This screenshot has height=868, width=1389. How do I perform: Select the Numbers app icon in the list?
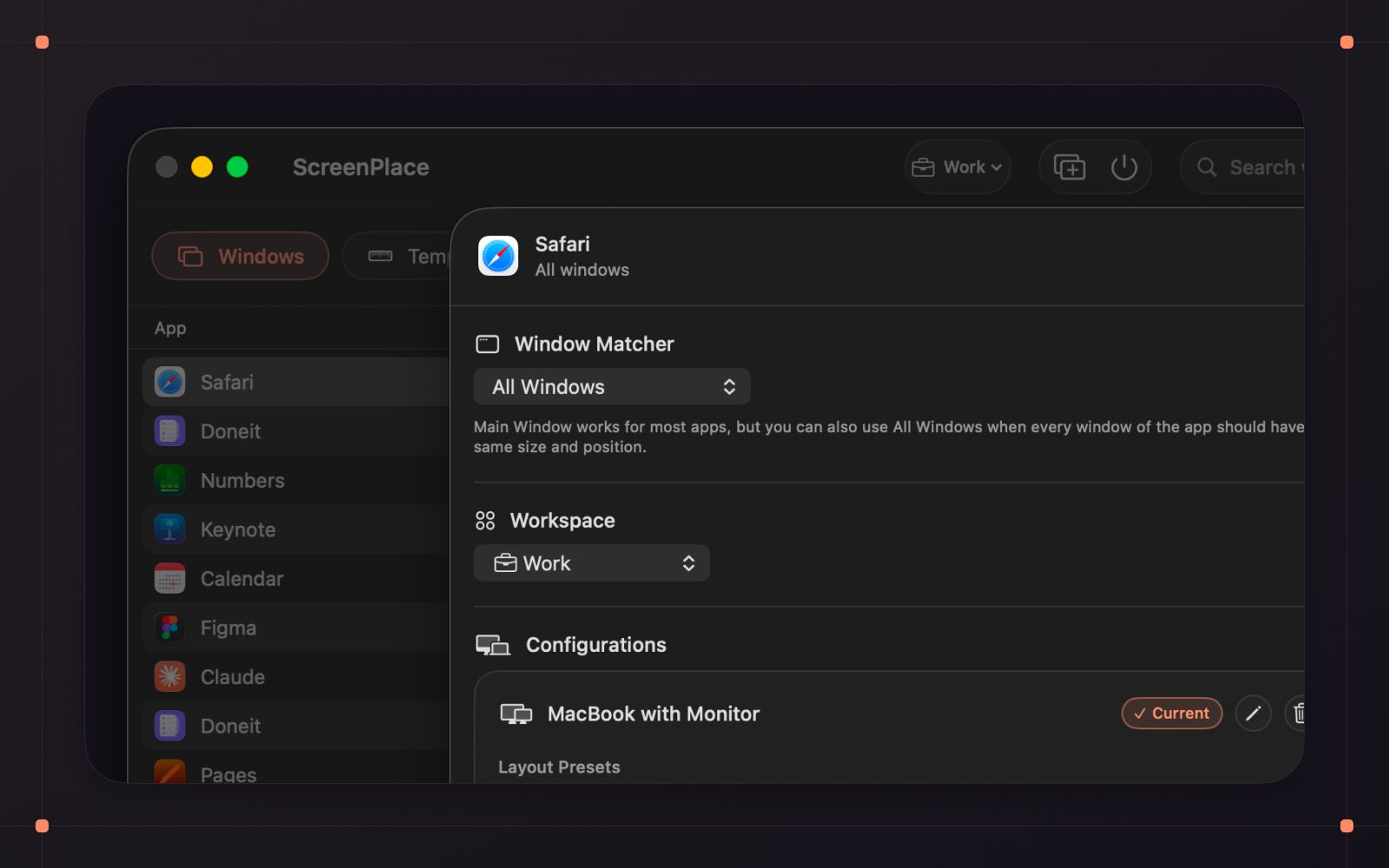pos(170,480)
